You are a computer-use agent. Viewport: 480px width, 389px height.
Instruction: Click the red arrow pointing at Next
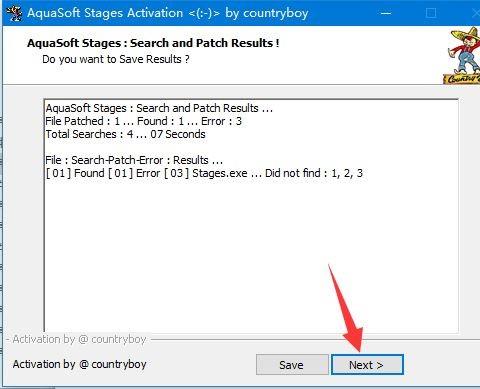[x=347, y=308]
